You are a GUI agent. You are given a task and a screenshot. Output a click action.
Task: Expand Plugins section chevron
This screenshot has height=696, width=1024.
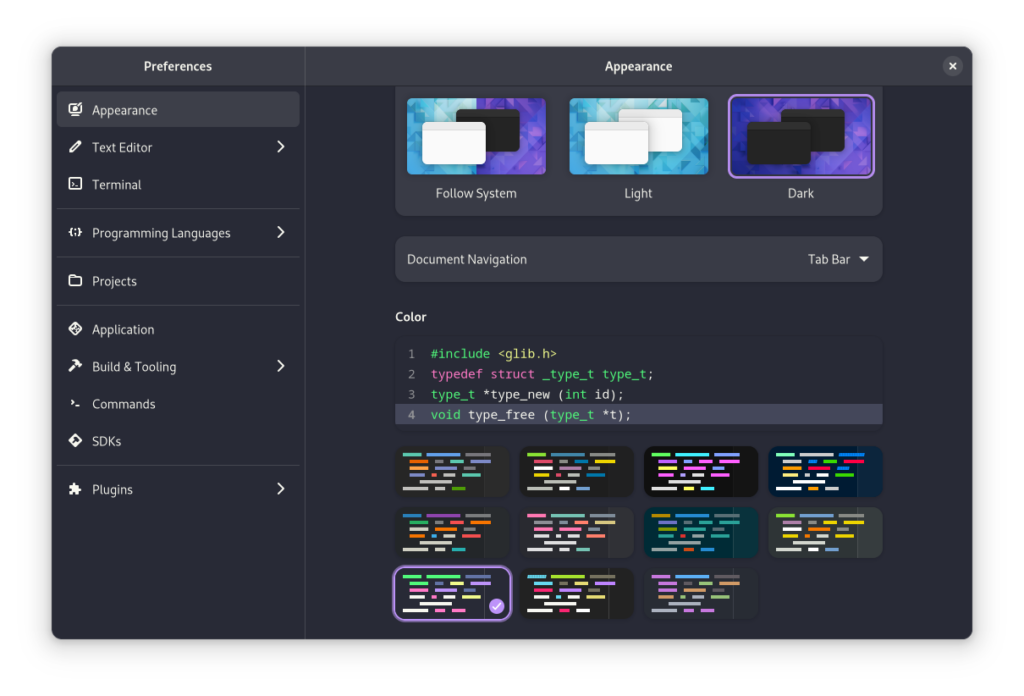(281, 489)
